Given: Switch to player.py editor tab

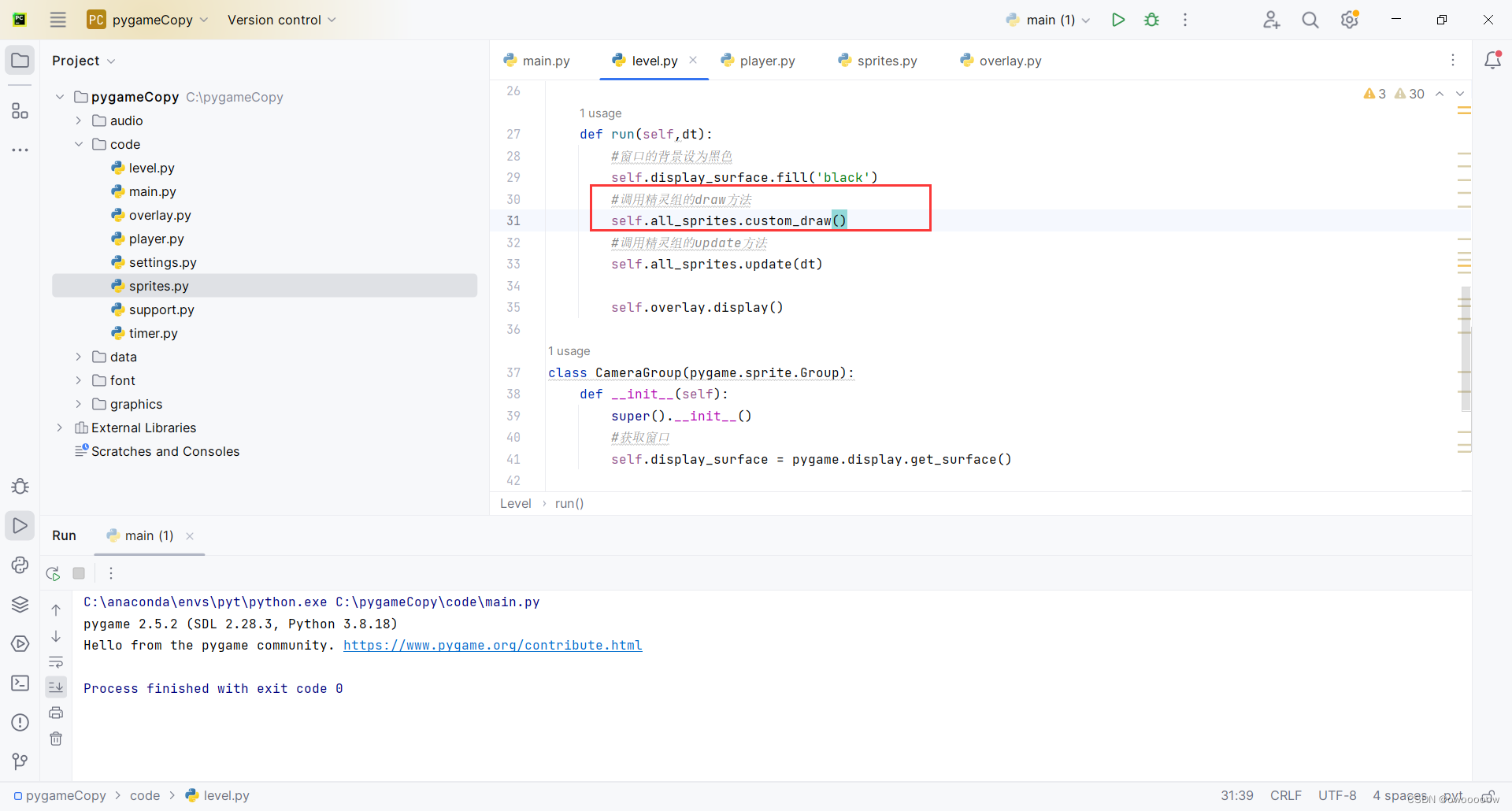Looking at the screenshot, I should pyautogui.click(x=759, y=61).
